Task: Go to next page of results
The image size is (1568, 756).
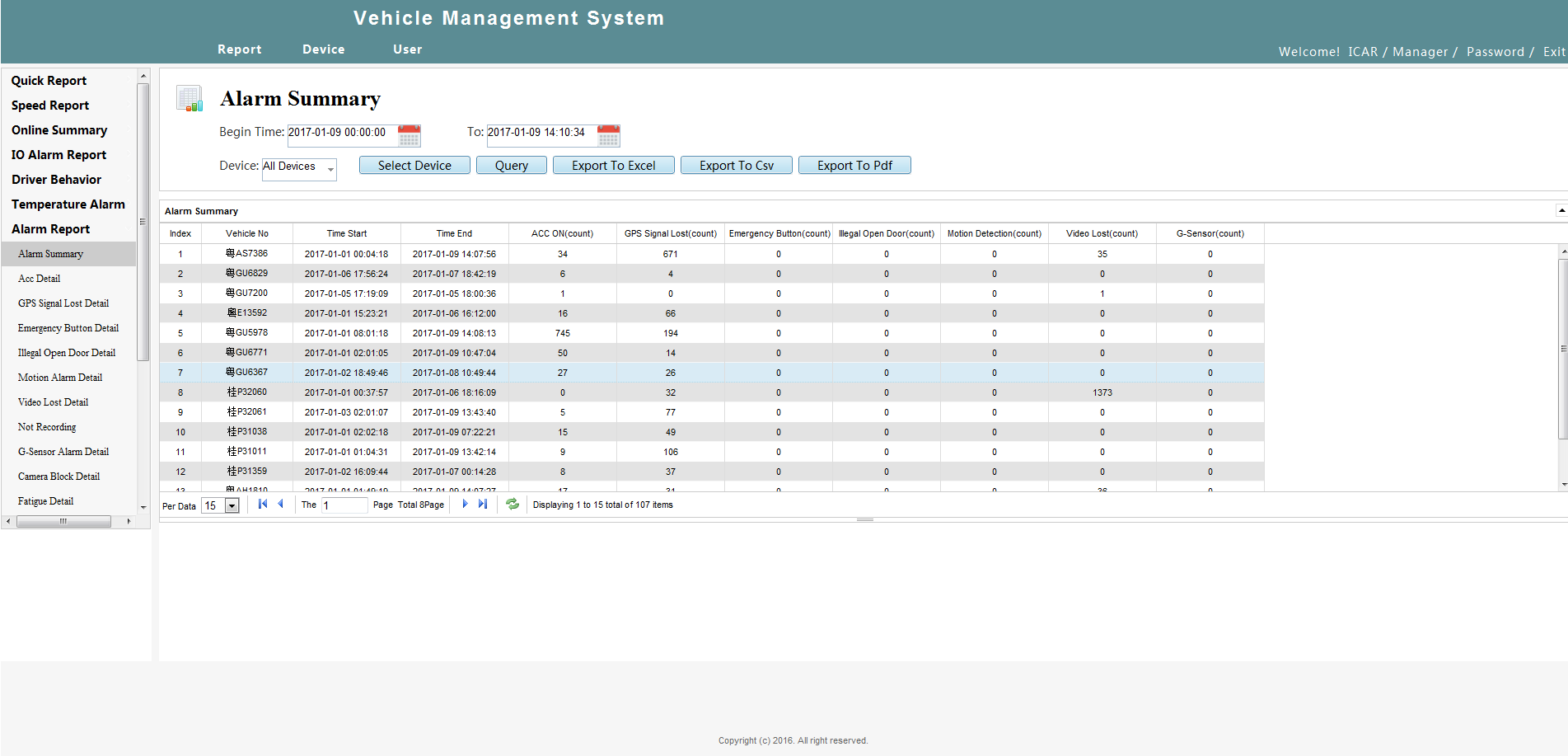Action: [465, 504]
